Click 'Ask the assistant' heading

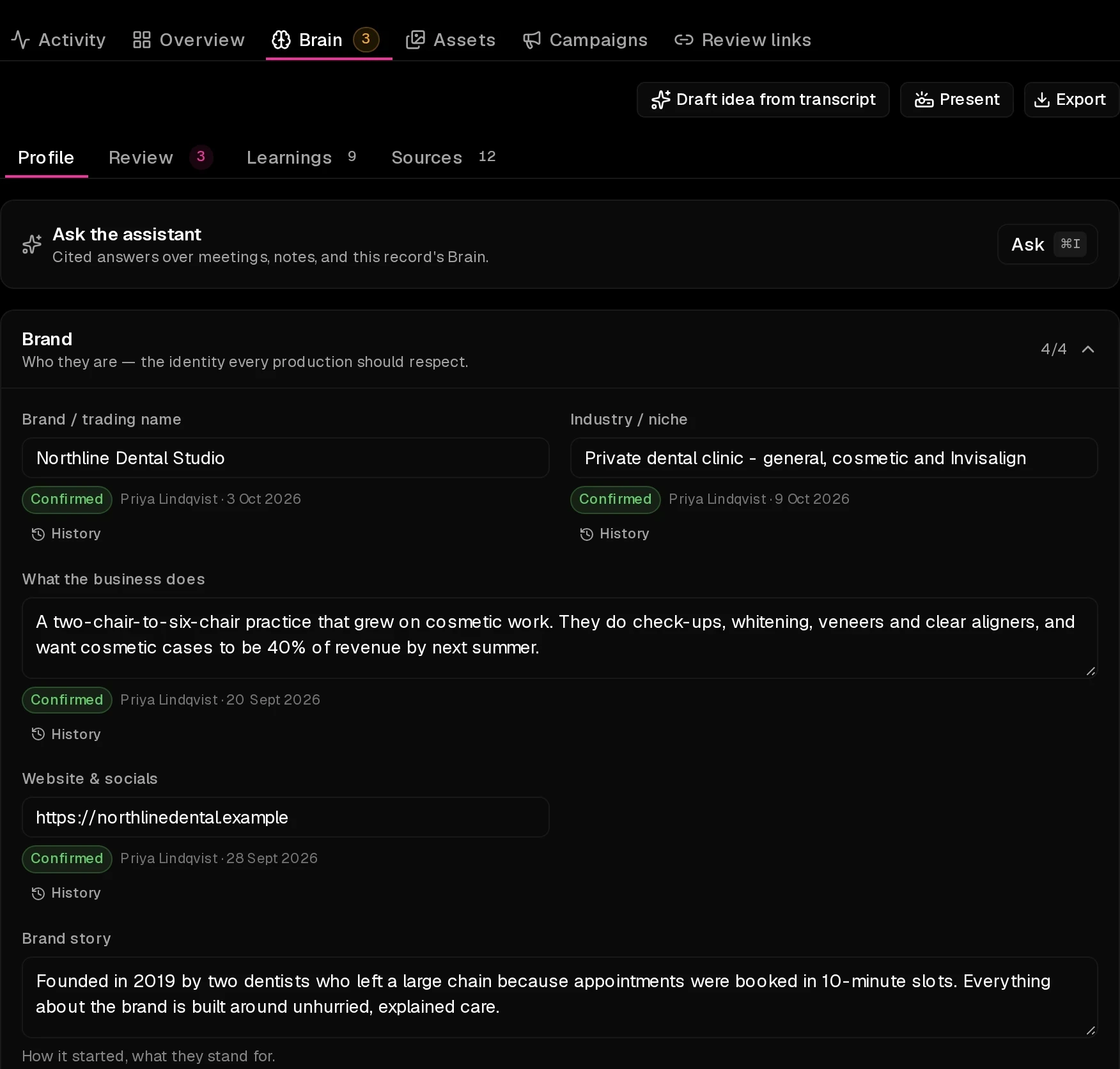(x=127, y=235)
